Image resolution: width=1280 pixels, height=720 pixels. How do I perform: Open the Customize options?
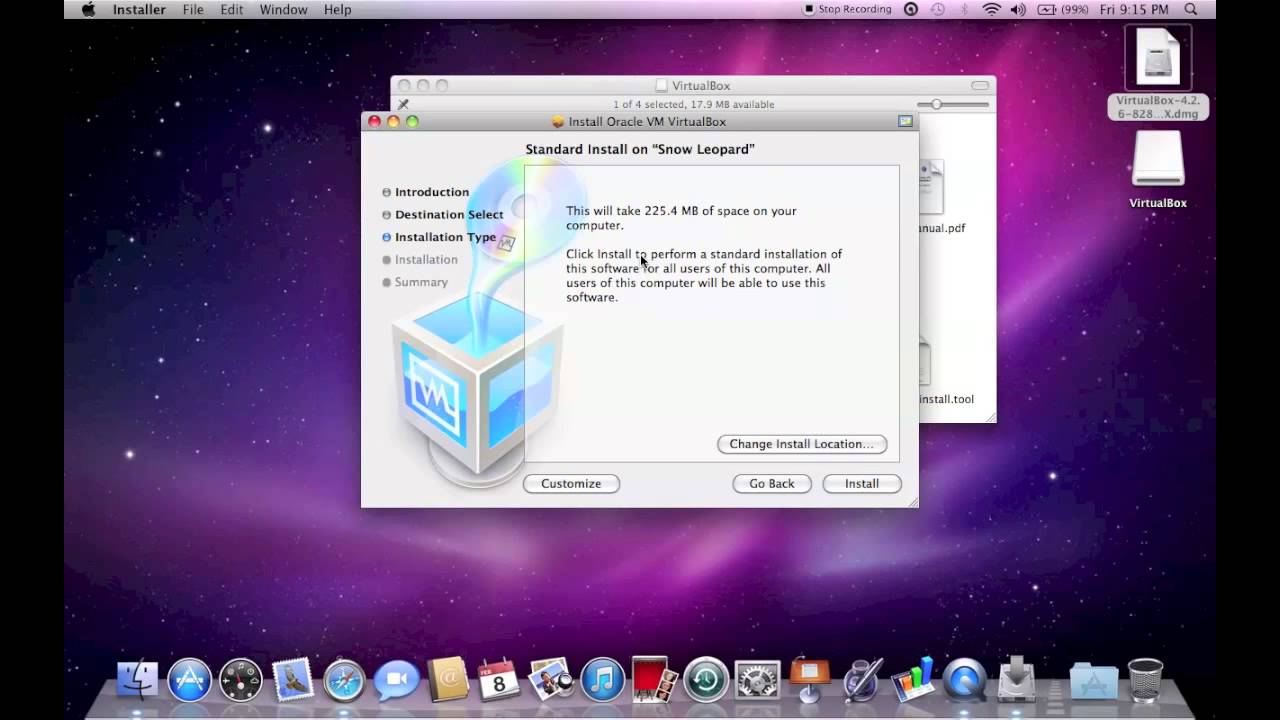click(571, 483)
